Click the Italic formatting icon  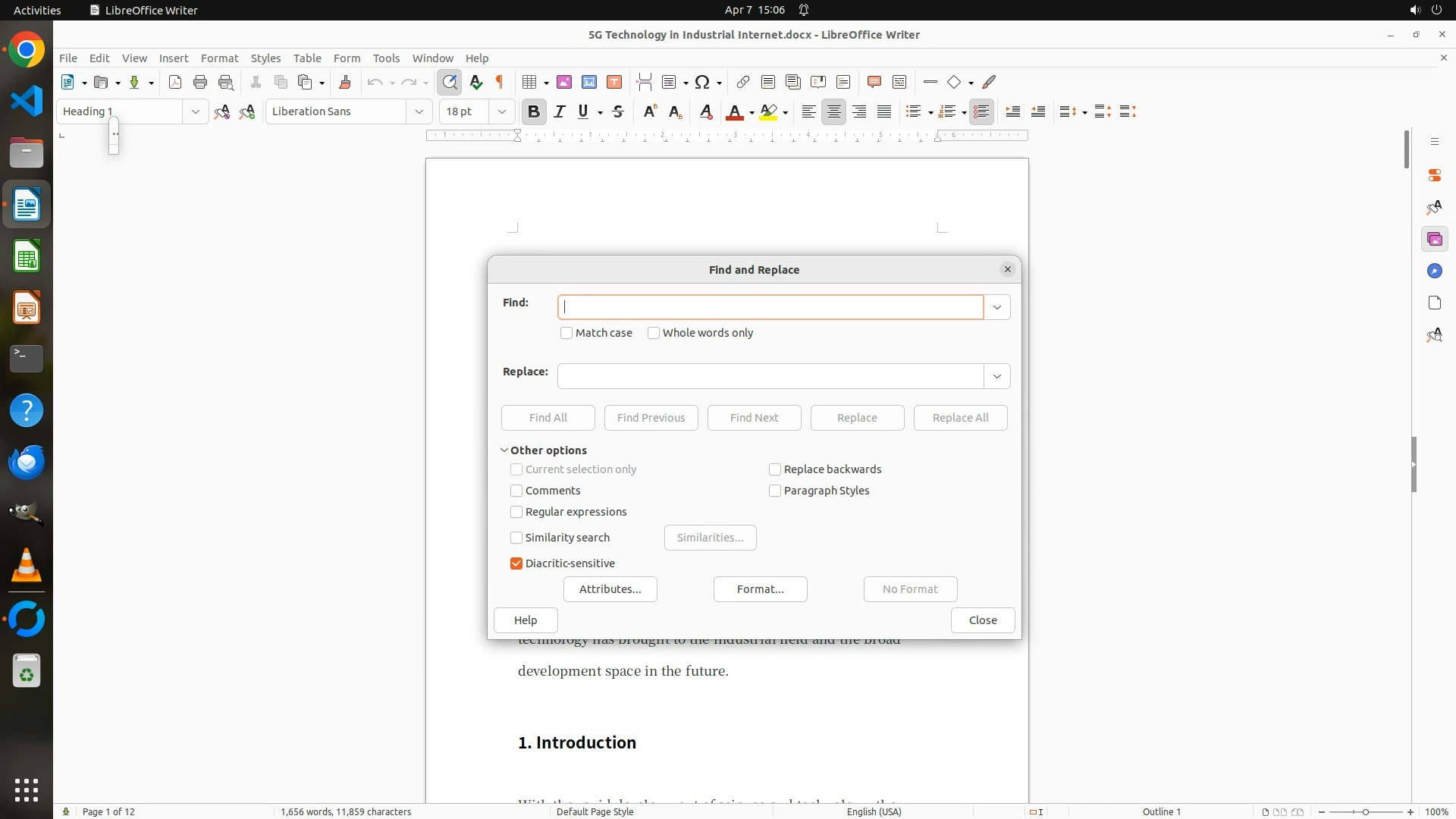pyautogui.click(x=560, y=111)
